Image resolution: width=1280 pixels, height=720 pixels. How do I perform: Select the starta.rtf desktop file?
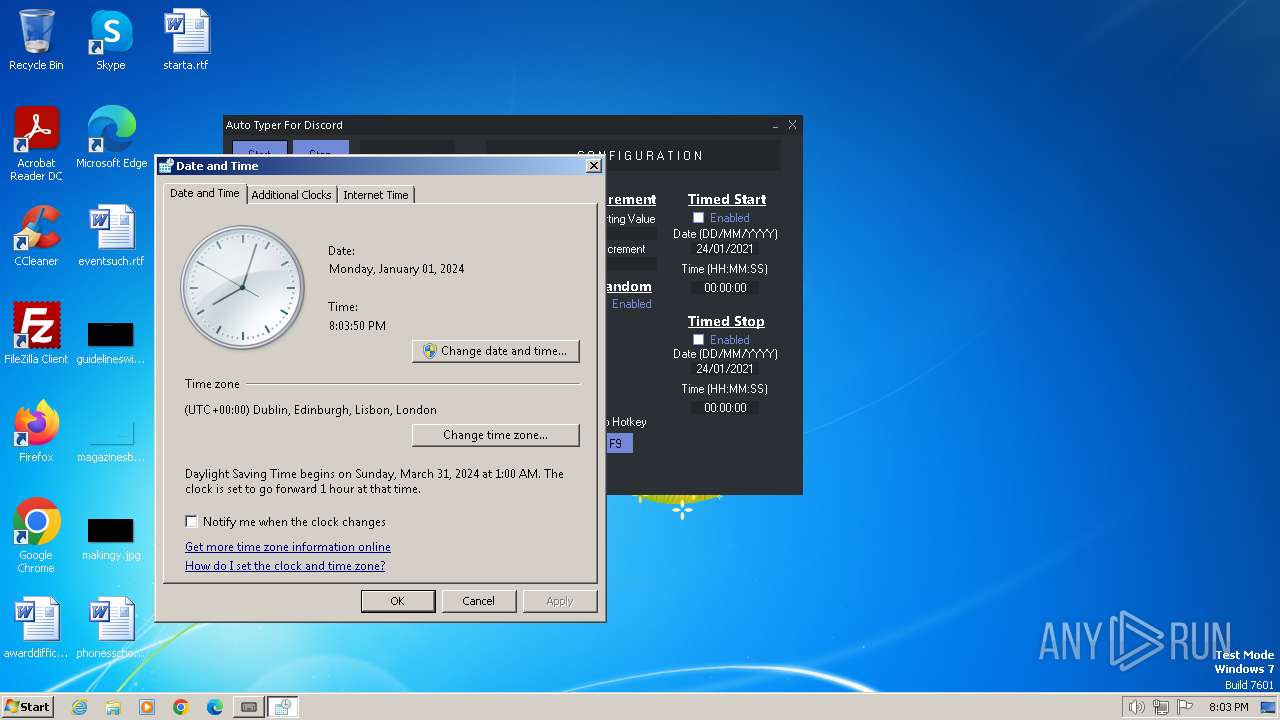pos(186,41)
